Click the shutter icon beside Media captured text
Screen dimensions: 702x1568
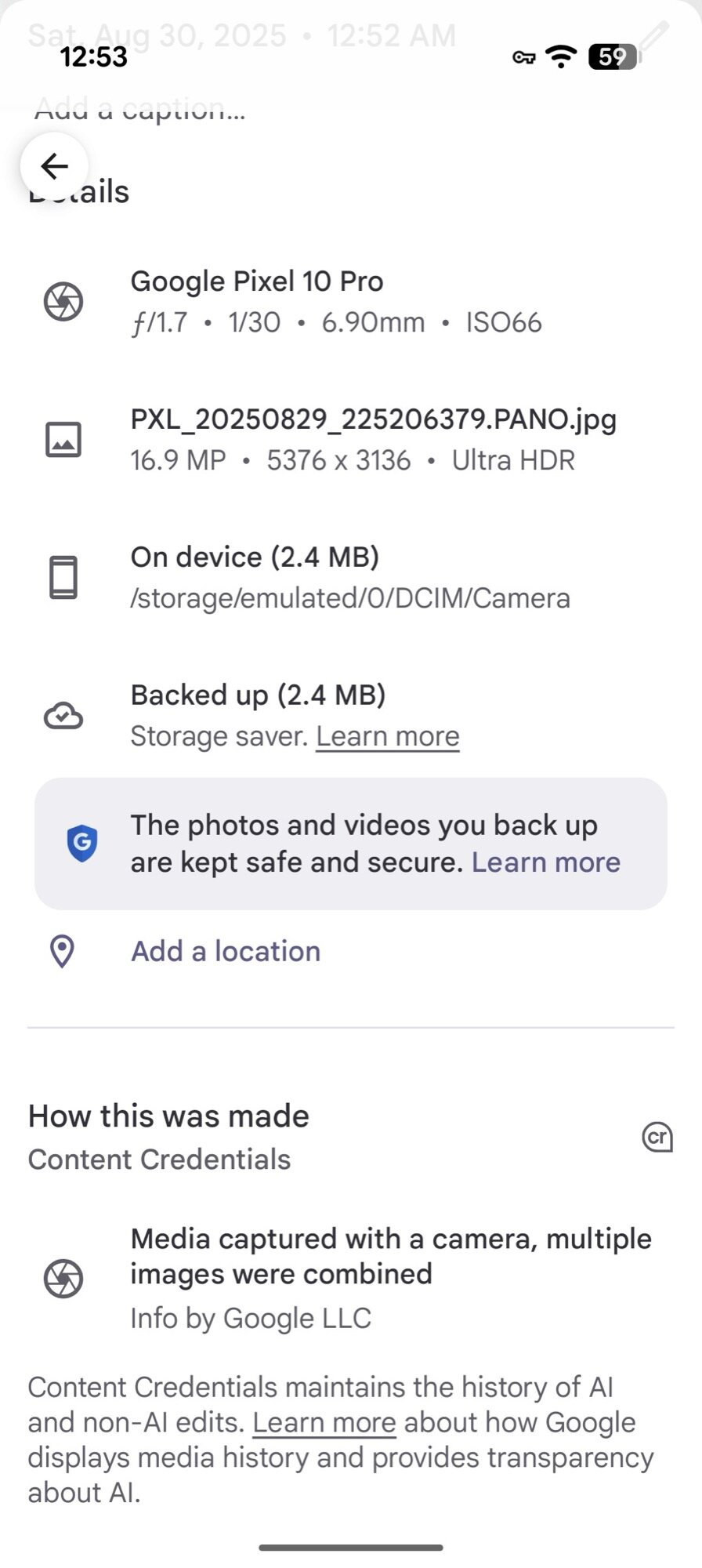[x=63, y=1278]
